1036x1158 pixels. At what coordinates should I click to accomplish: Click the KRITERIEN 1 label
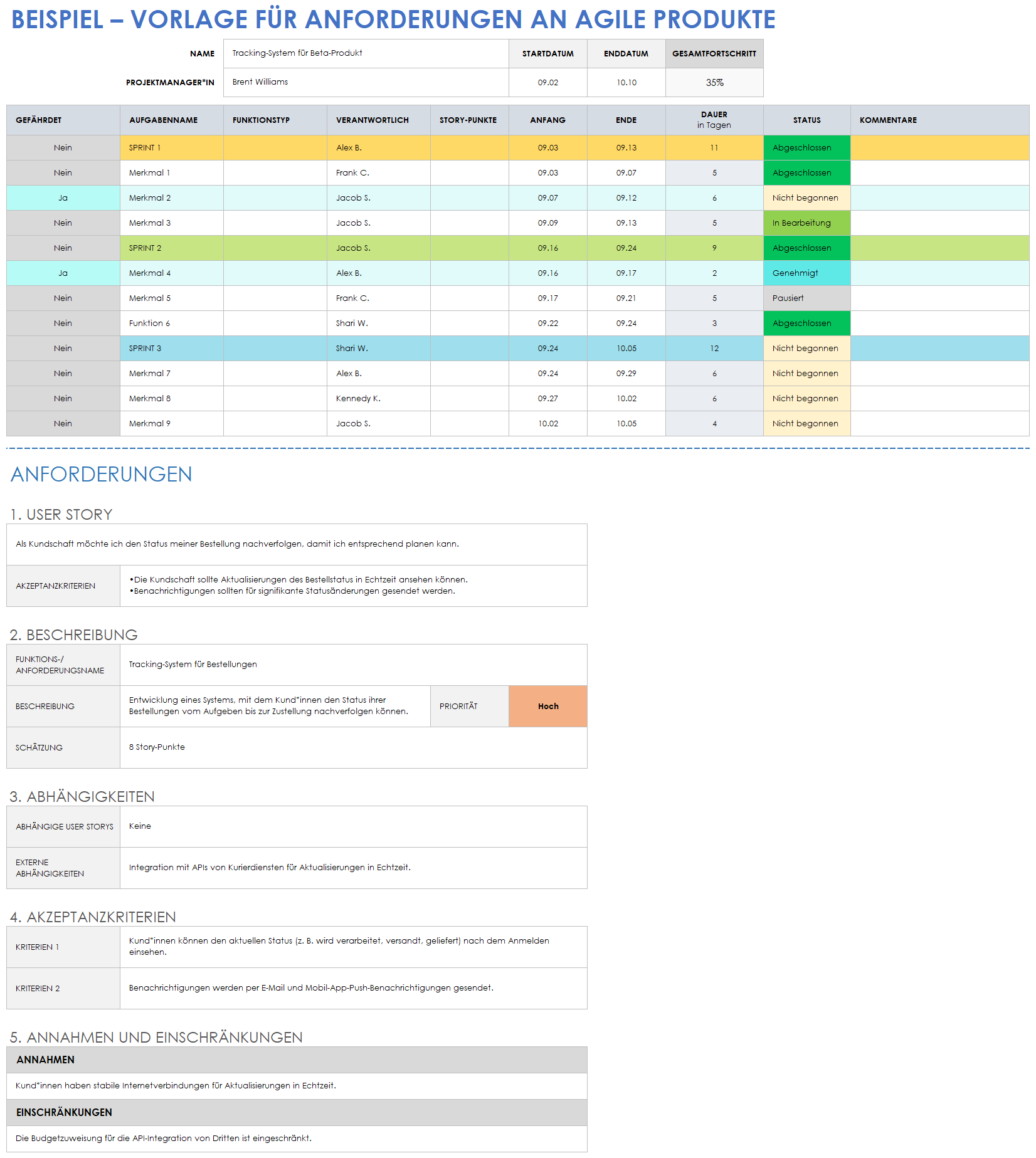pos(63,947)
